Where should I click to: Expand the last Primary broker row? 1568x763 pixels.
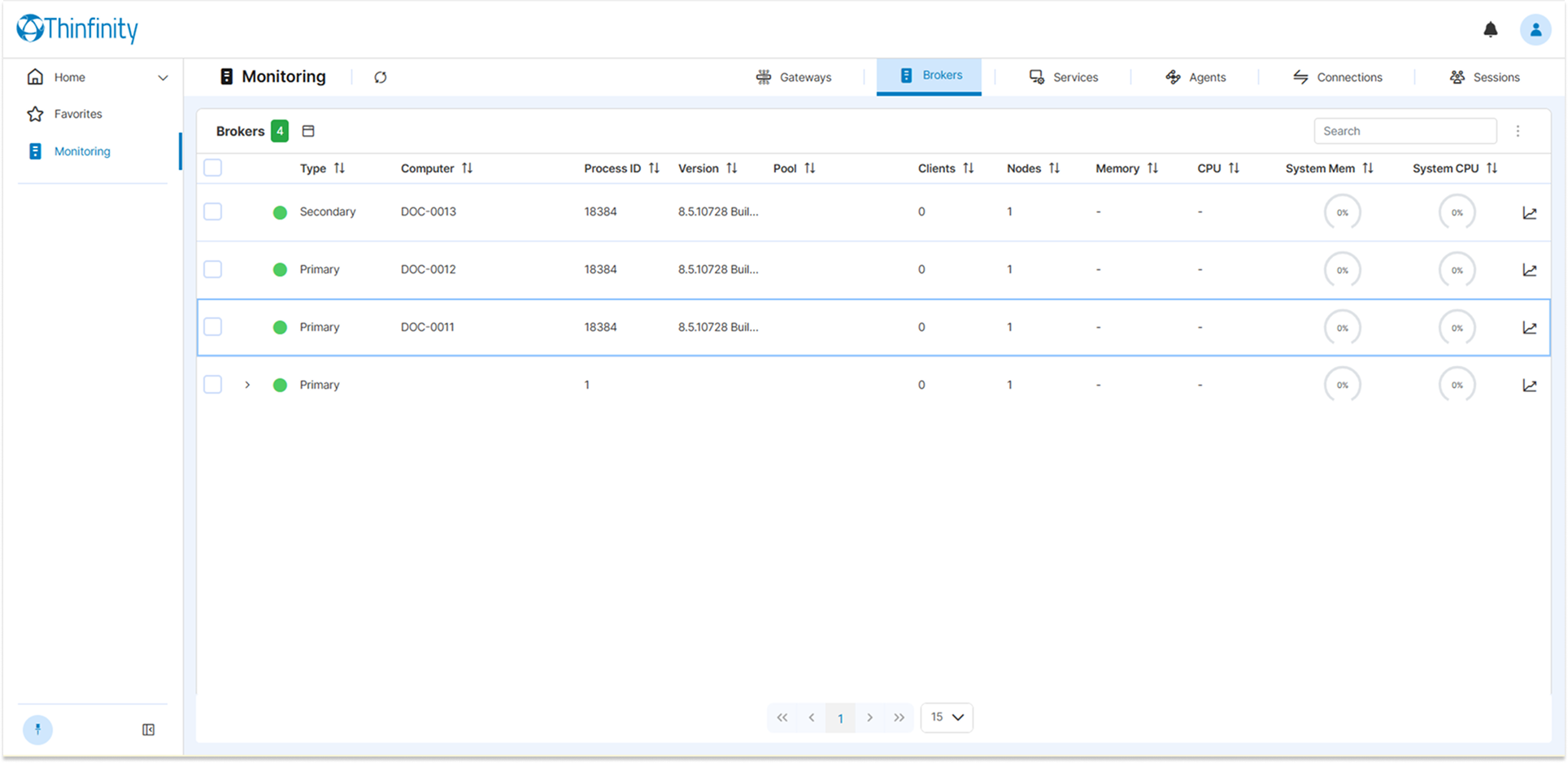tap(247, 385)
